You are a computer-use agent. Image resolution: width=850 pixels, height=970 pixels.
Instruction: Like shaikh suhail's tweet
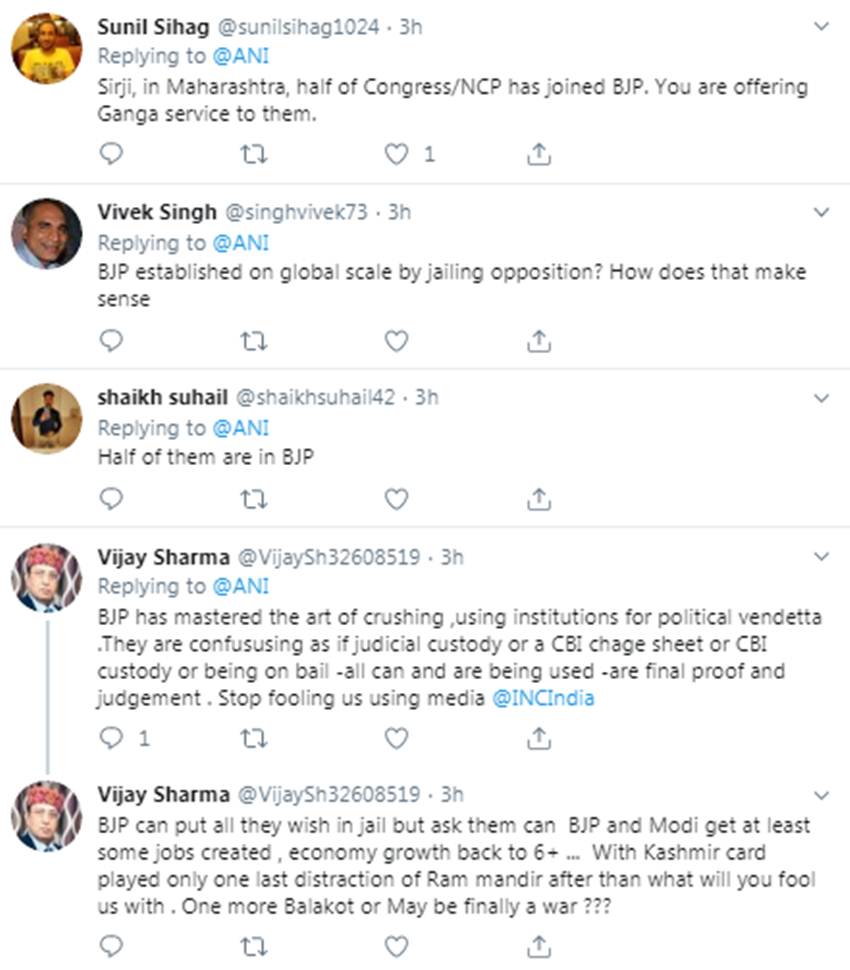pos(397,497)
